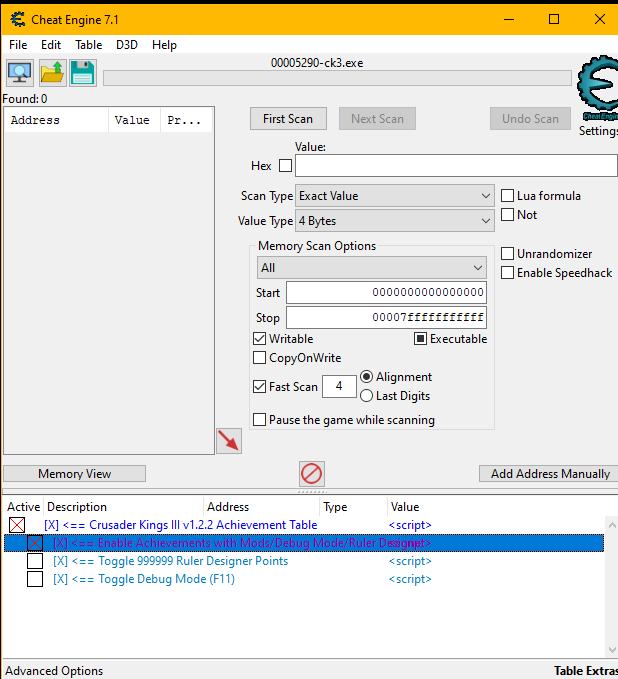
Task: Select the Last Digits radio button
Action: (366, 396)
